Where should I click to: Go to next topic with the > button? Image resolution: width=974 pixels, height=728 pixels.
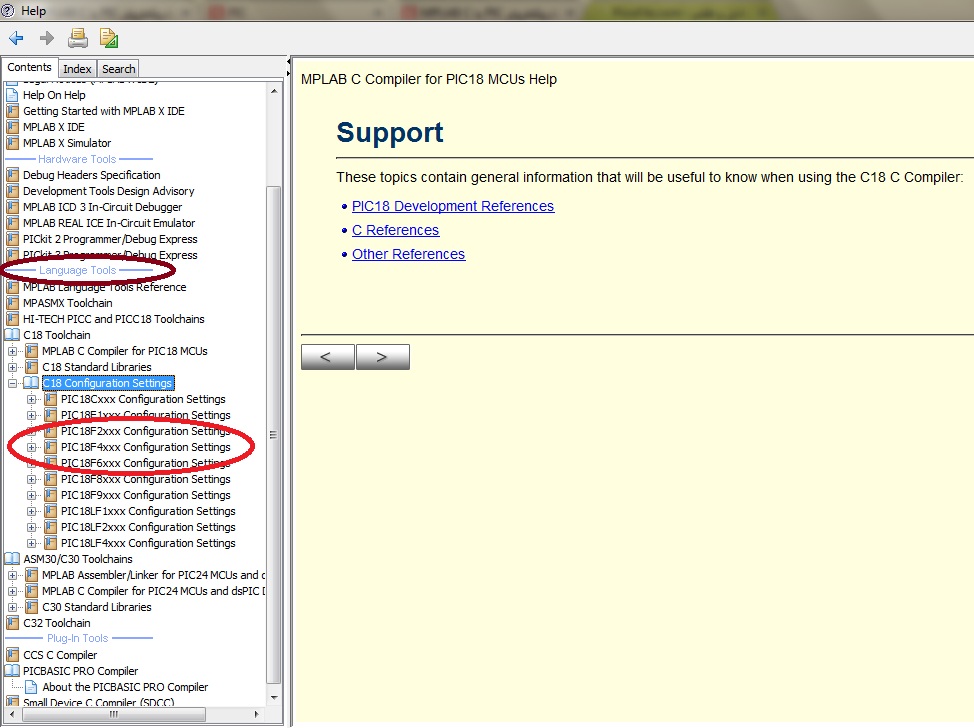click(x=383, y=357)
